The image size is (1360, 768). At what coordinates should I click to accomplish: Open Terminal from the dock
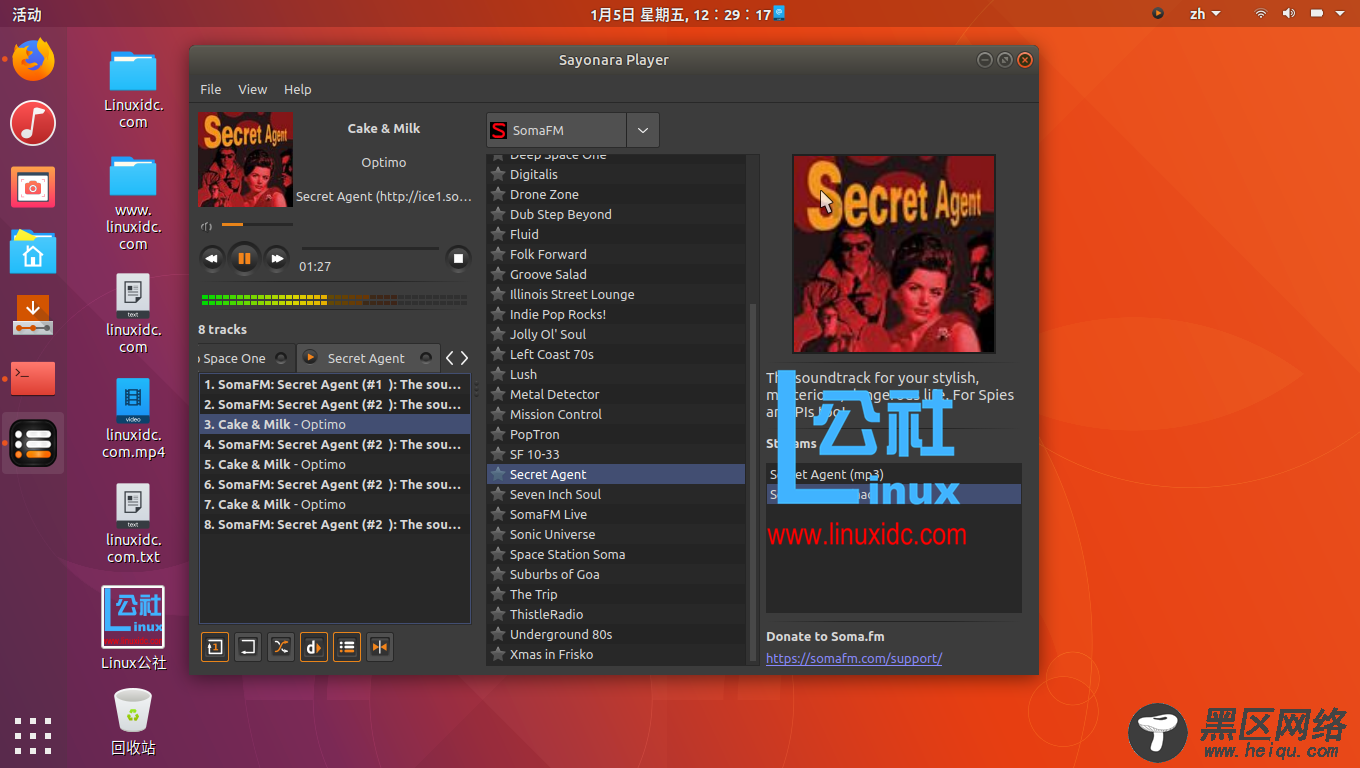click(33, 378)
